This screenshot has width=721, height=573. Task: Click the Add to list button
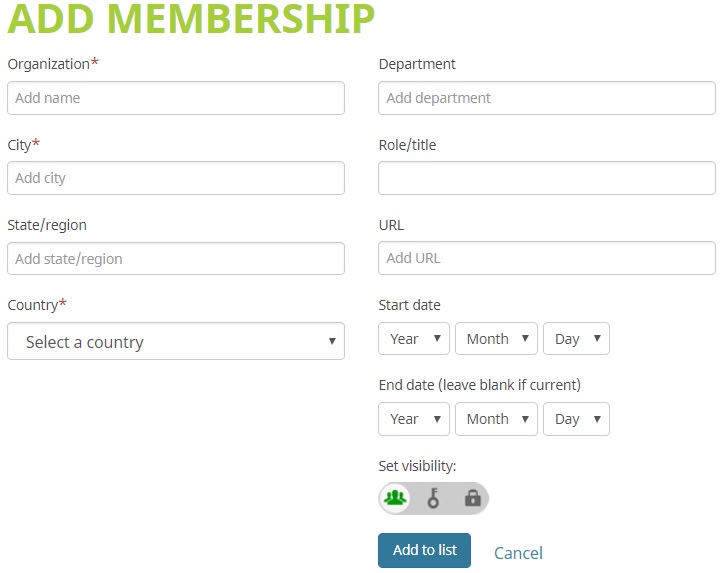(x=424, y=550)
